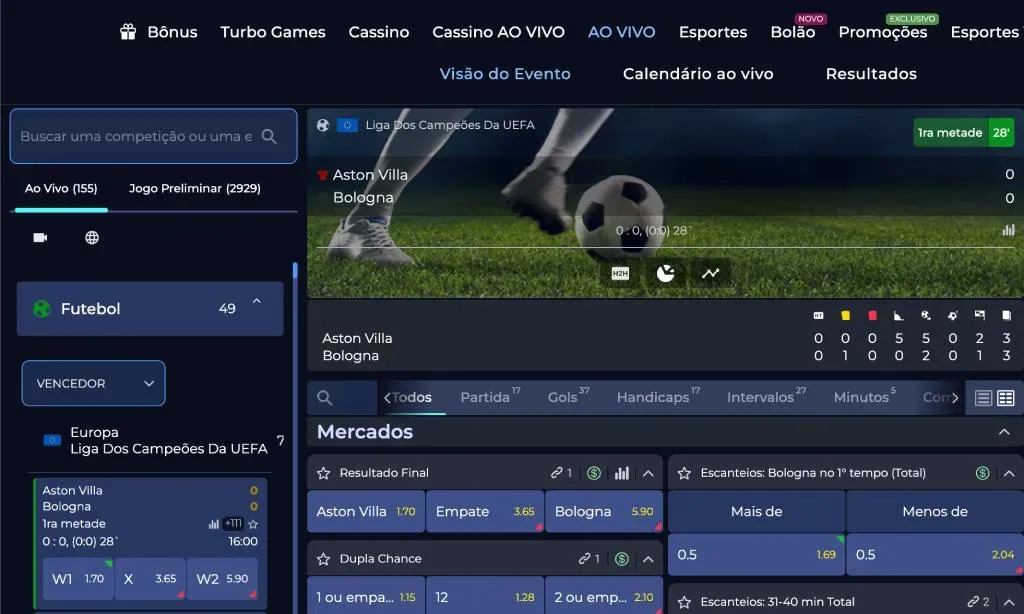Click the cashout dollar icon in Resultado Final

(x=594, y=474)
